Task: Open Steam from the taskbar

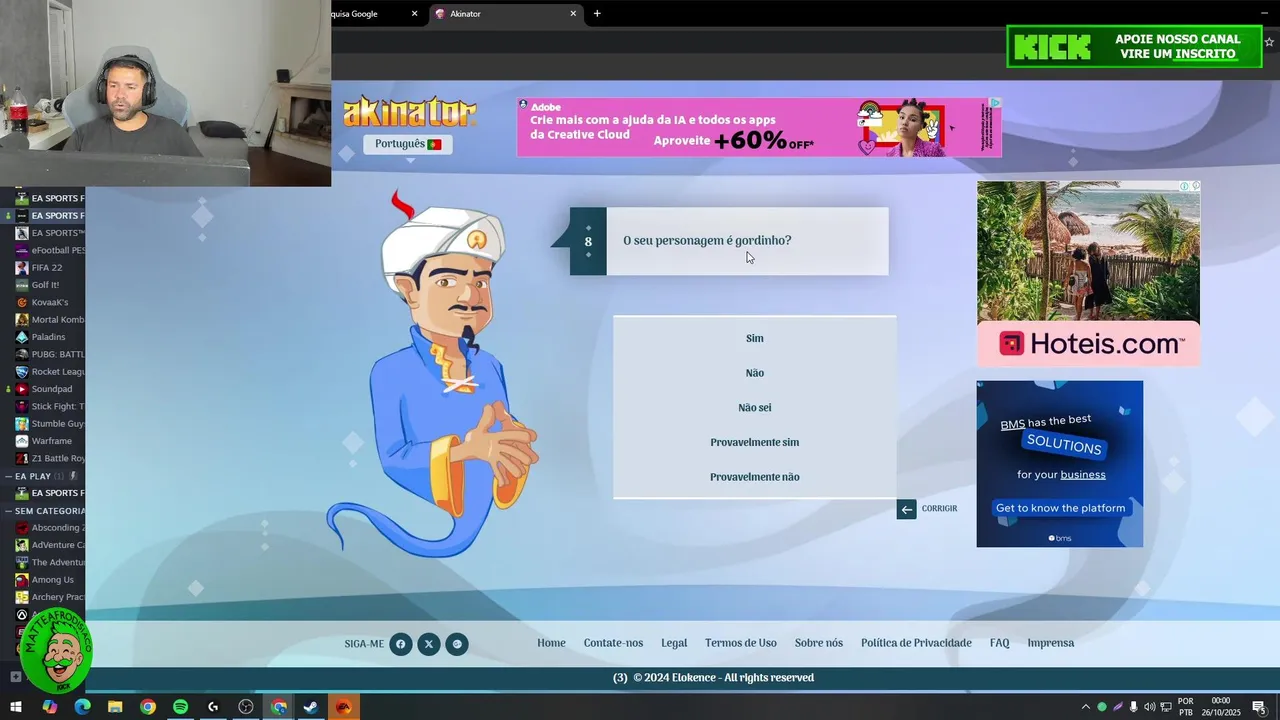Action: point(311,707)
